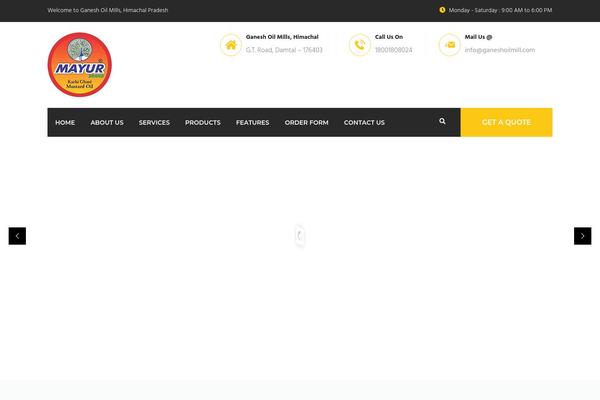The image size is (600, 400).
Task: Open the Contact Us menu item
Action: point(364,122)
